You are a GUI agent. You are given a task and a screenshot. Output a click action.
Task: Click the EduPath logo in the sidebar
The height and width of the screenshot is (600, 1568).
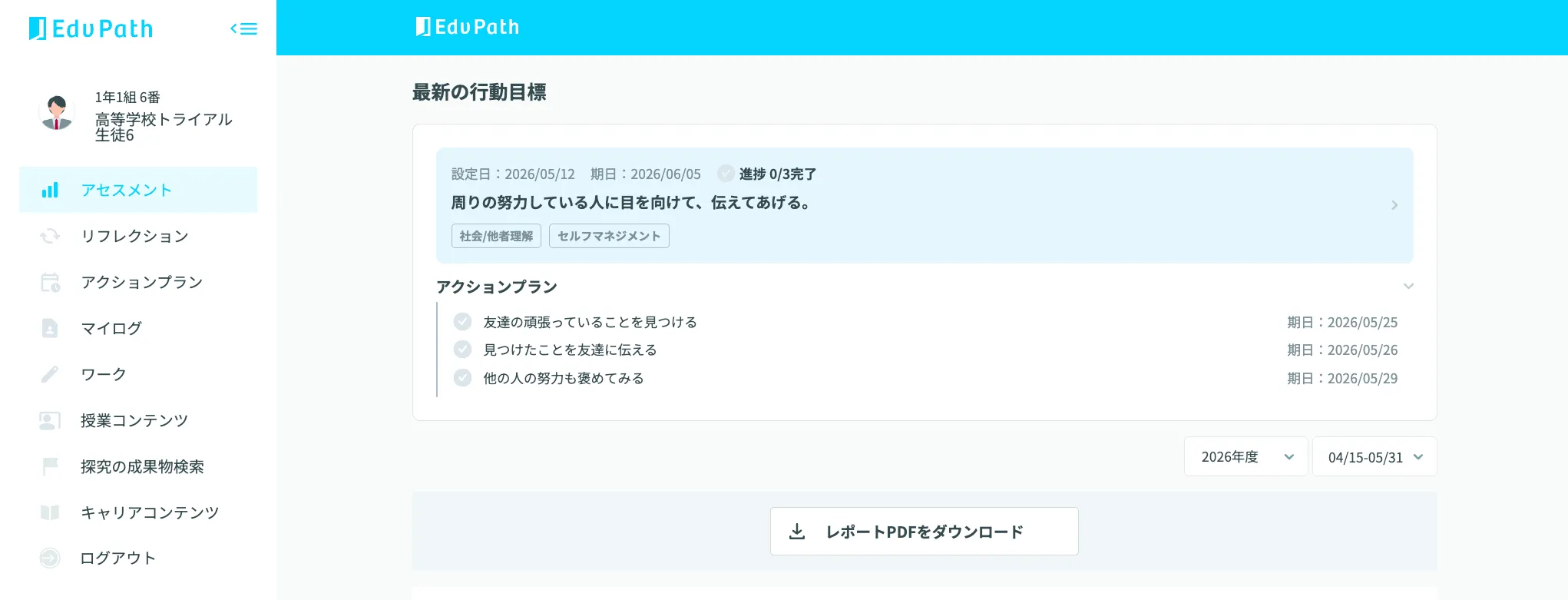[91, 28]
